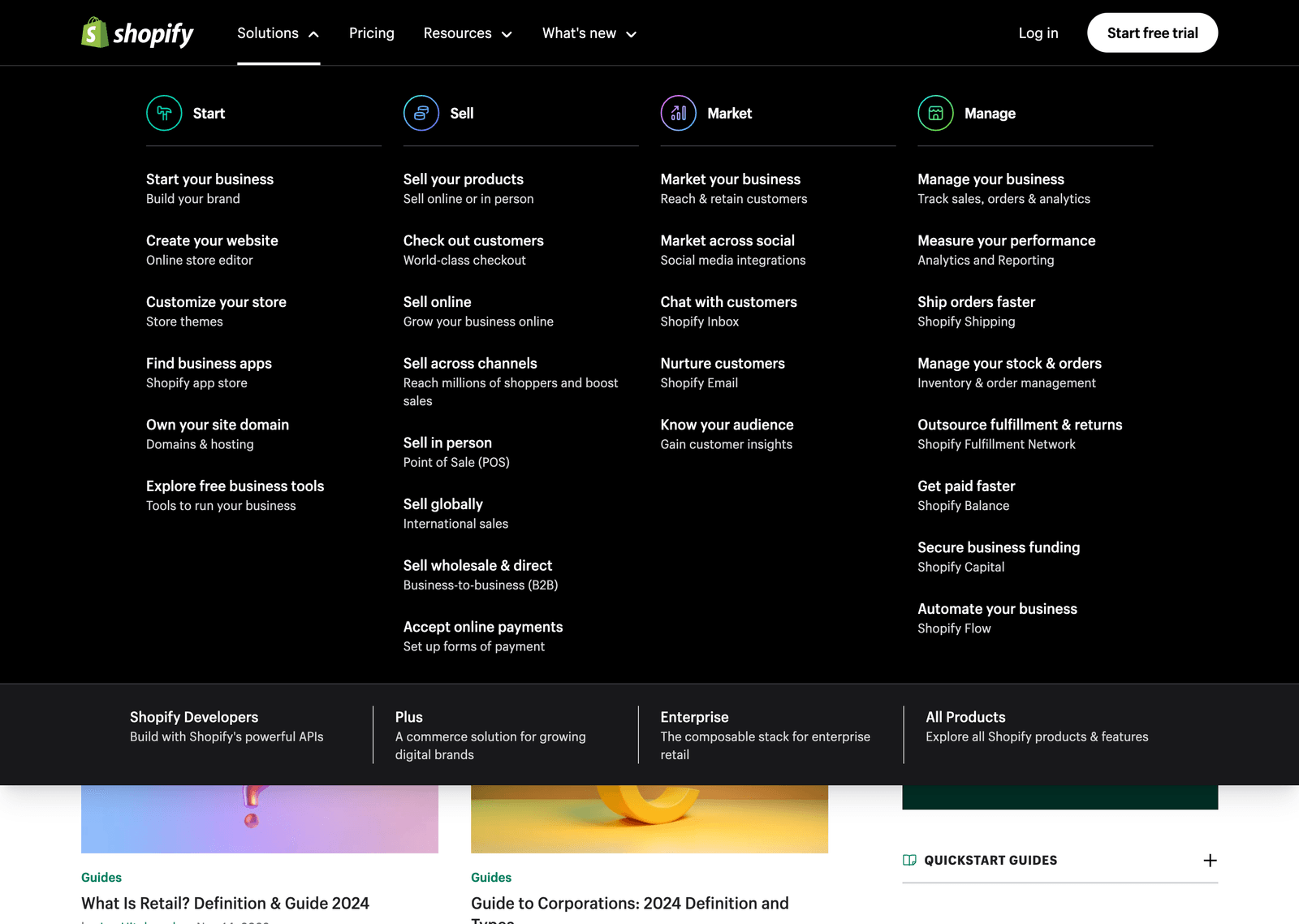The image size is (1299, 924).
Task: Select Sell globally
Action: point(455,514)
